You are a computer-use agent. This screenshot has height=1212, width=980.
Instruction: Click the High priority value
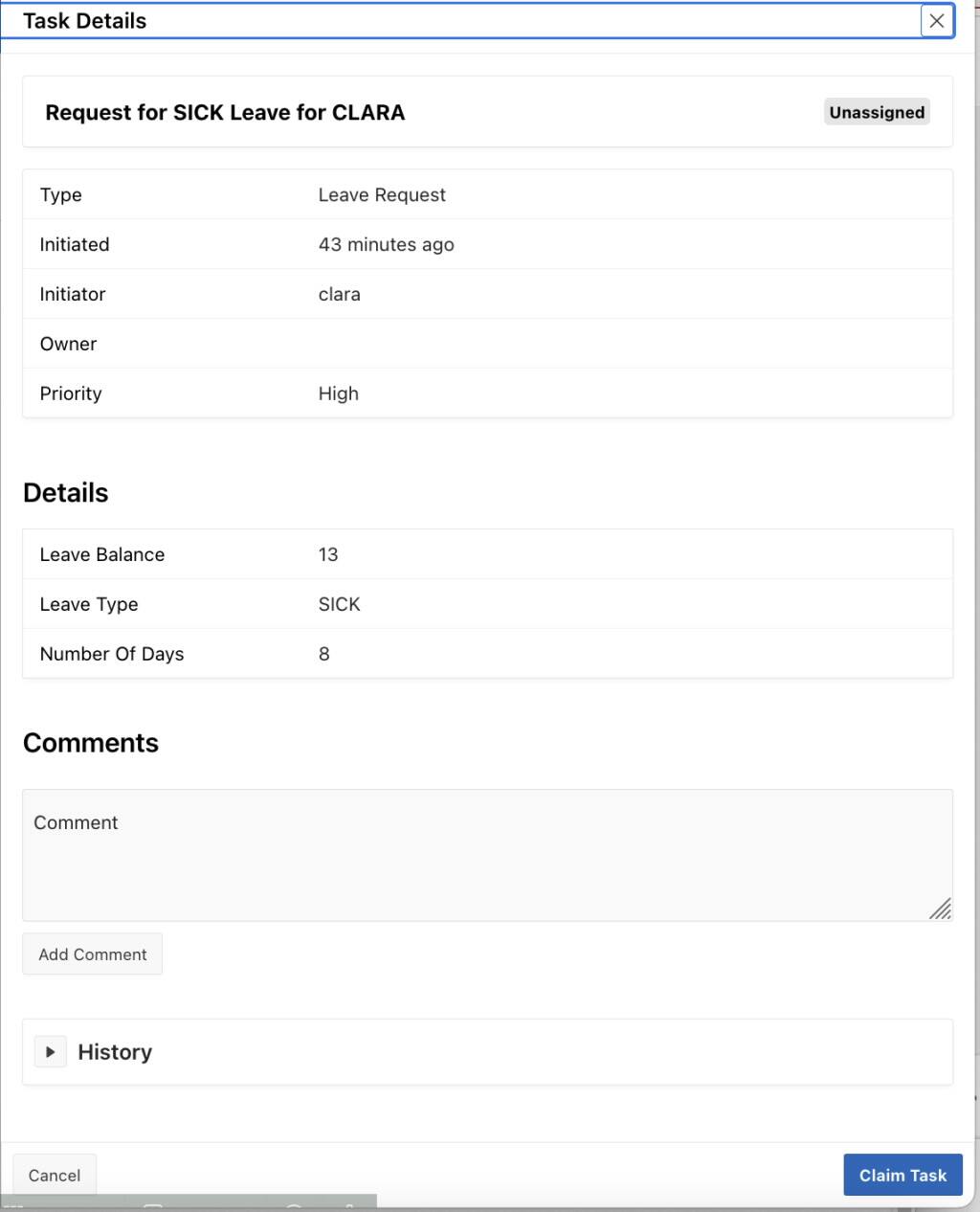click(x=338, y=393)
